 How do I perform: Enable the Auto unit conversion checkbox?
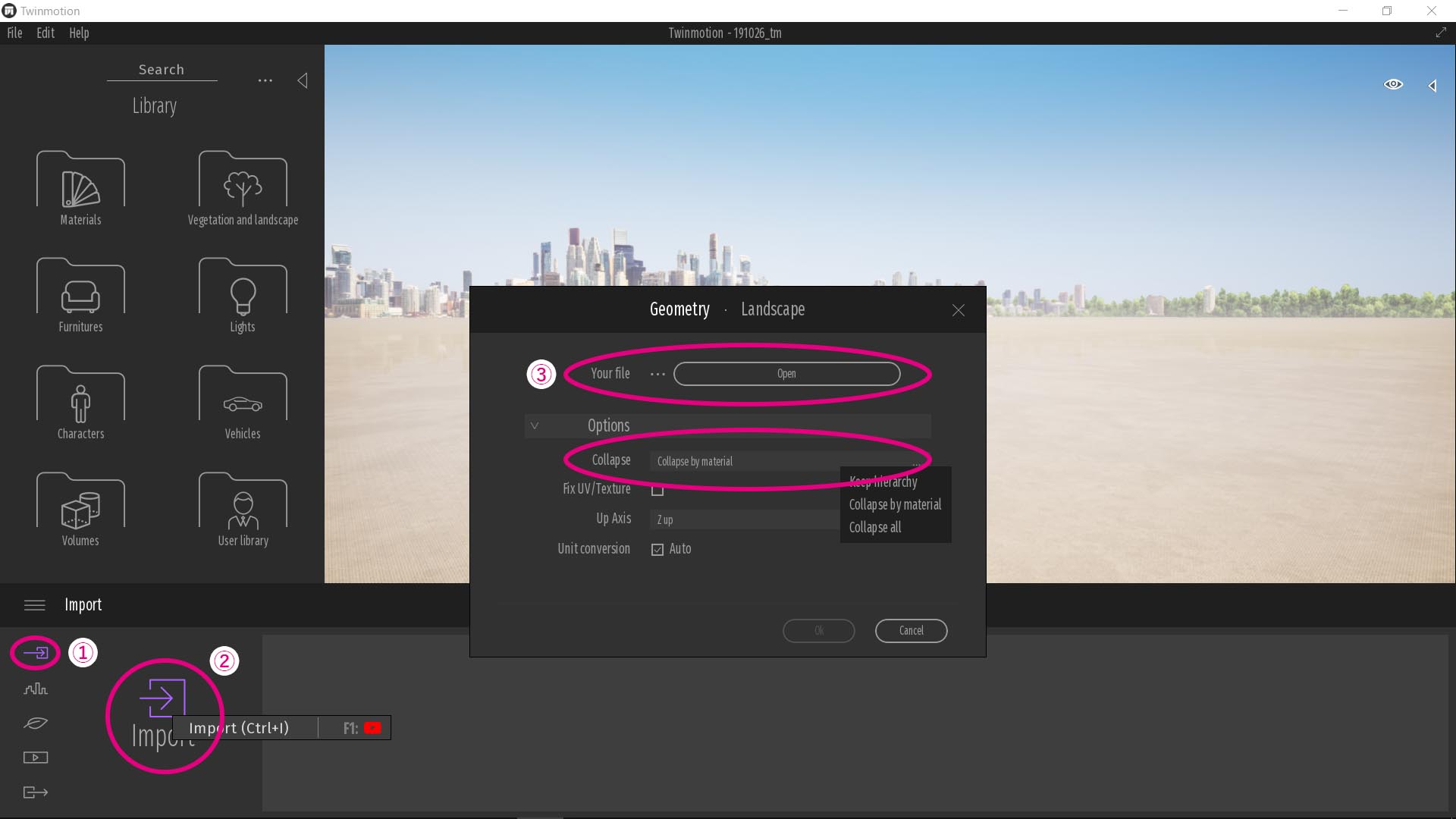[658, 549]
